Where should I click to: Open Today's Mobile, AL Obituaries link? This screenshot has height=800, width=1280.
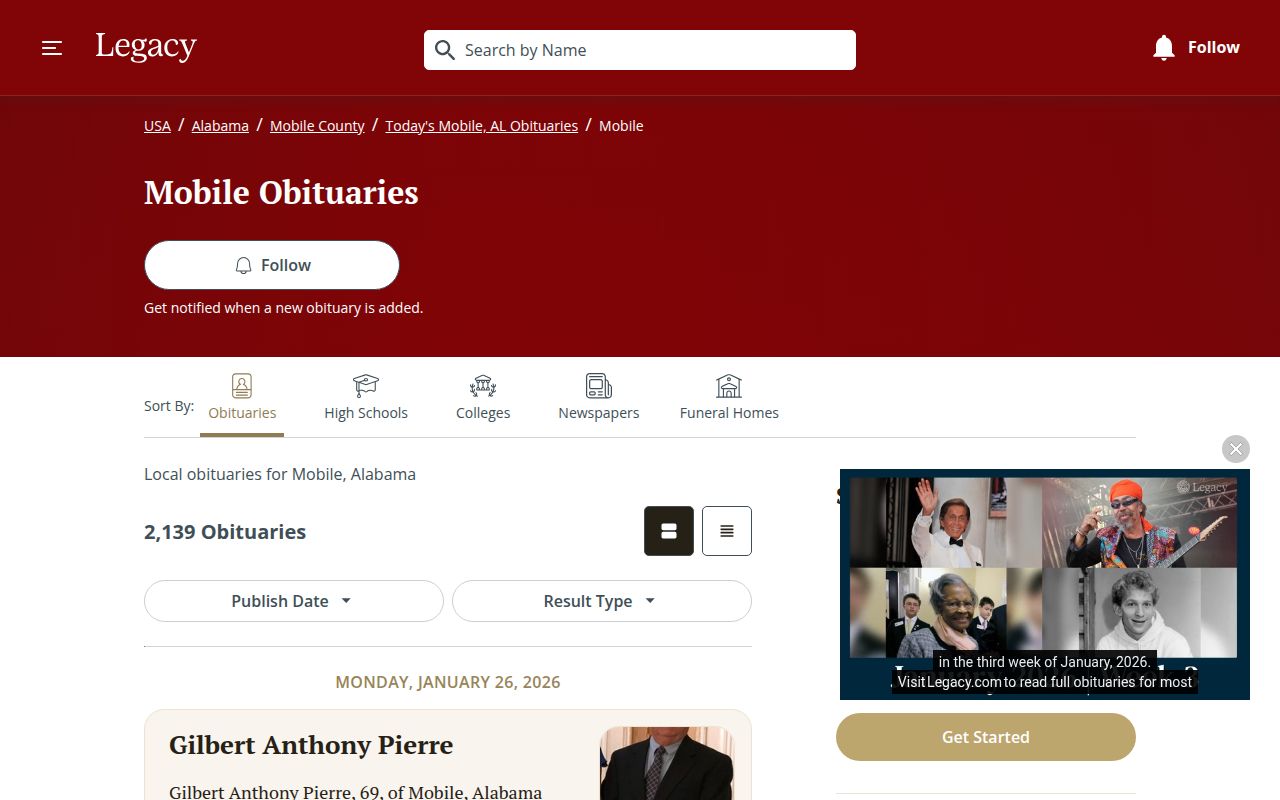482,126
